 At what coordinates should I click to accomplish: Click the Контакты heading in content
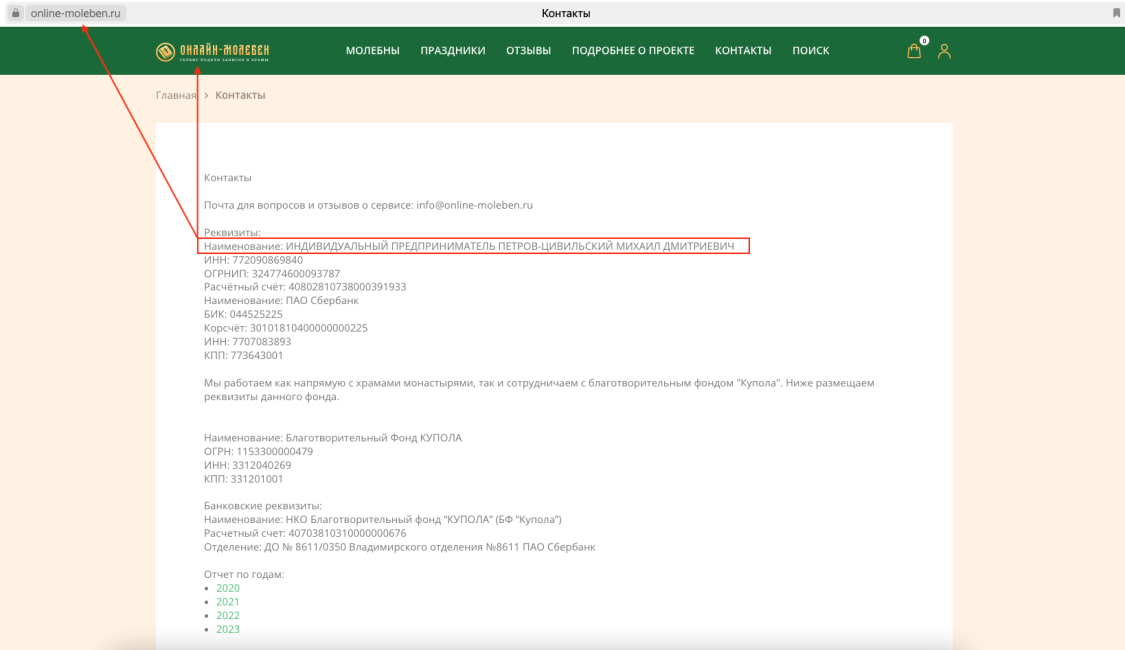point(227,177)
